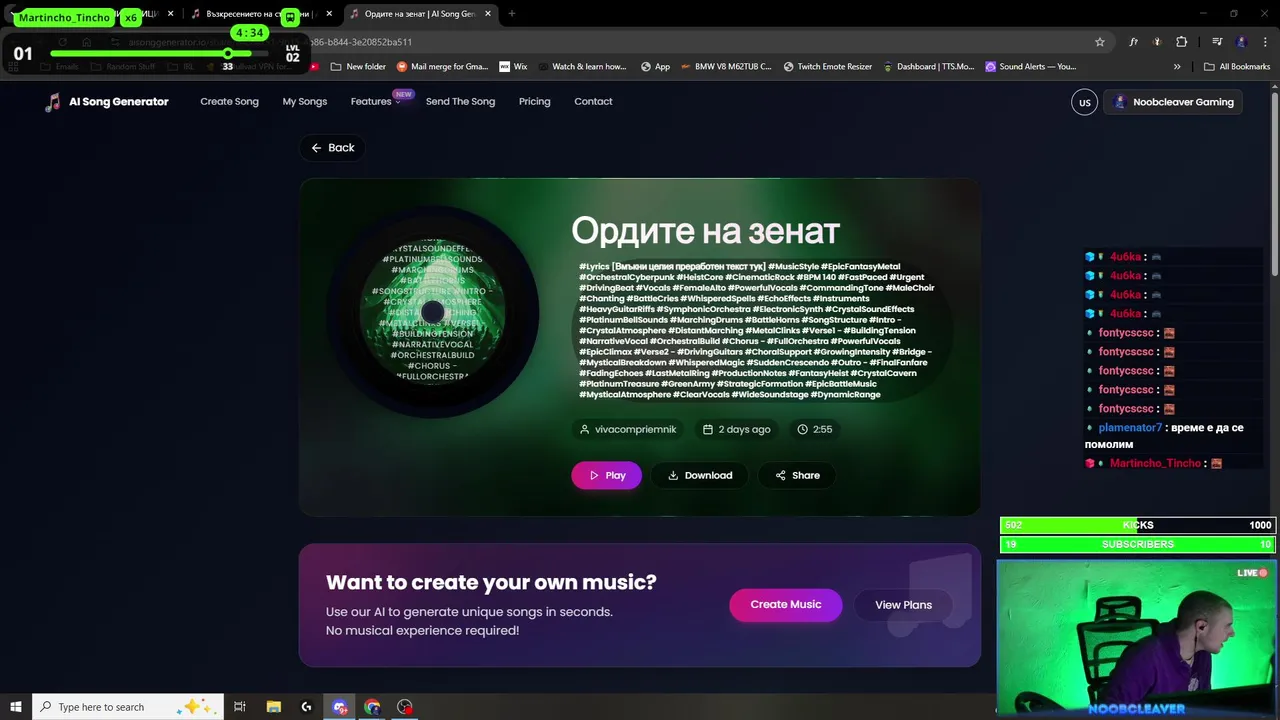Open Task View in taskbar
1280x720 pixels.
tap(240, 707)
